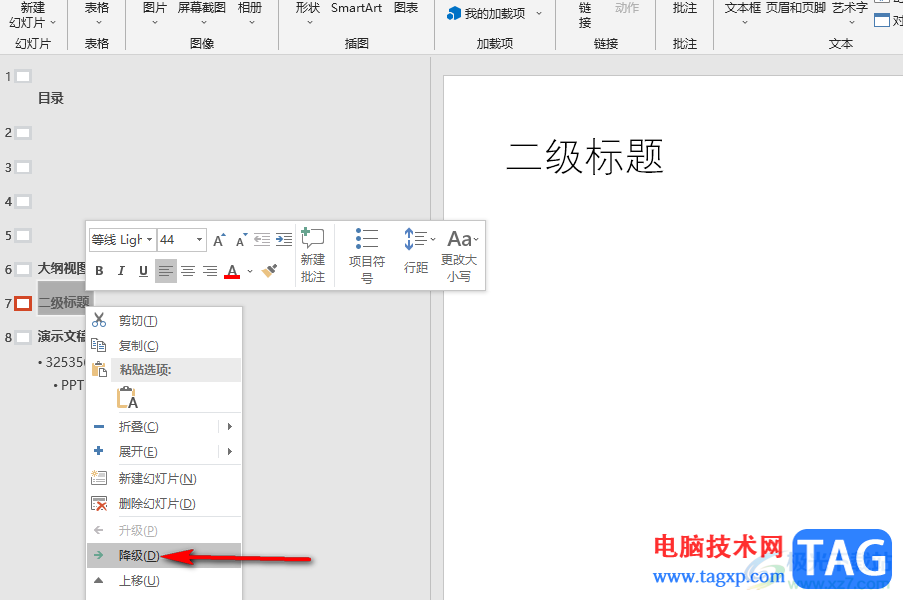
Task: Apply Underline from the mini toolbar
Action: [x=143, y=271]
